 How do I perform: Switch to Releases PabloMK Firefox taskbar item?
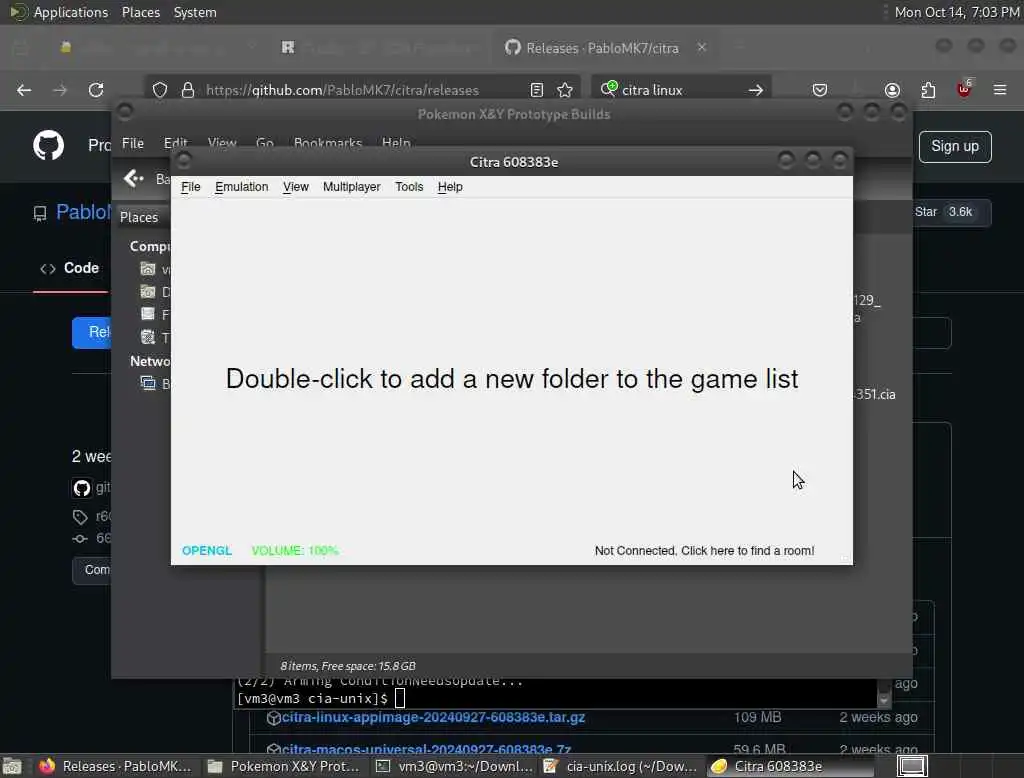click(116, 766)
